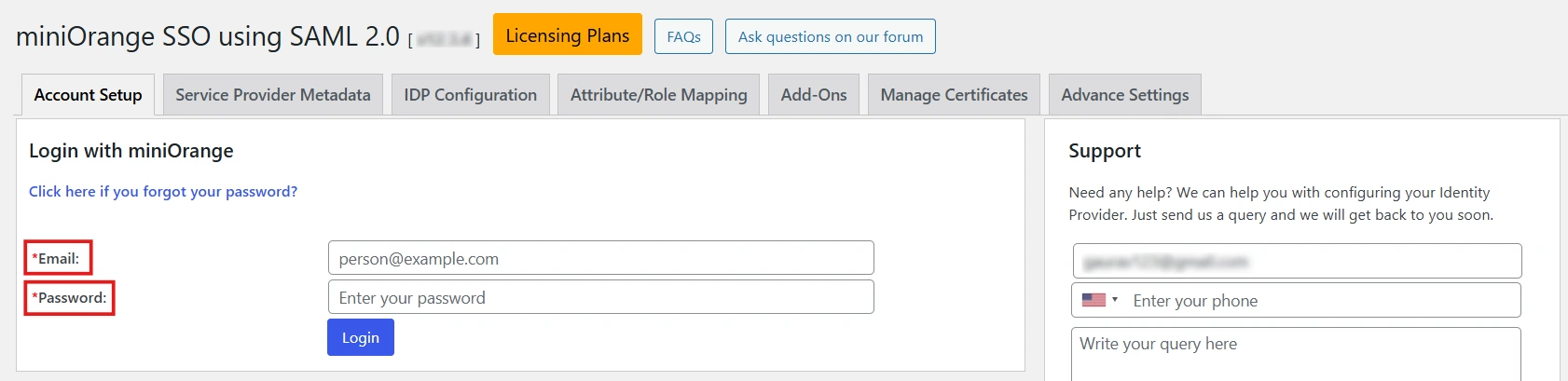Focus the login Email input field
The width and height of the screenshot is (1568, 381).
click(x=600, y=258)
